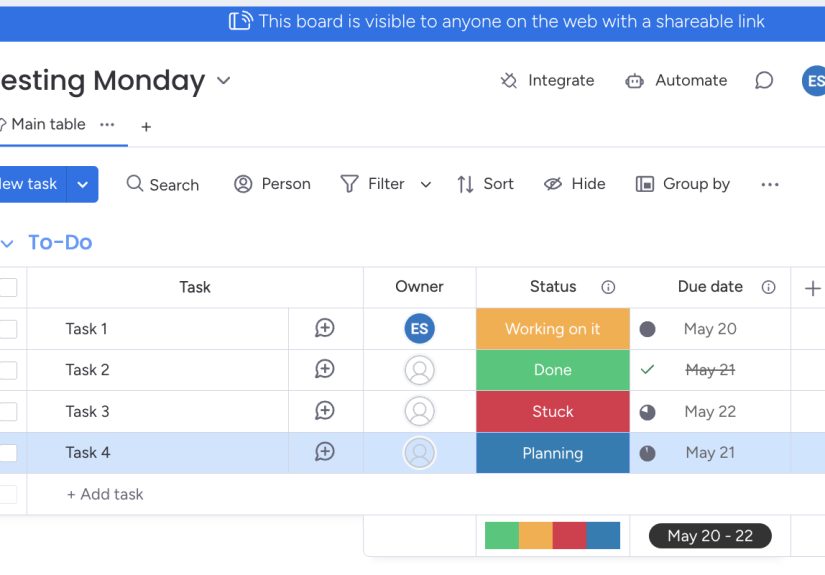This screenshot has height=575, width=825.
Task: Click Task 3 deadline progress circle
Action: [647, 412]
